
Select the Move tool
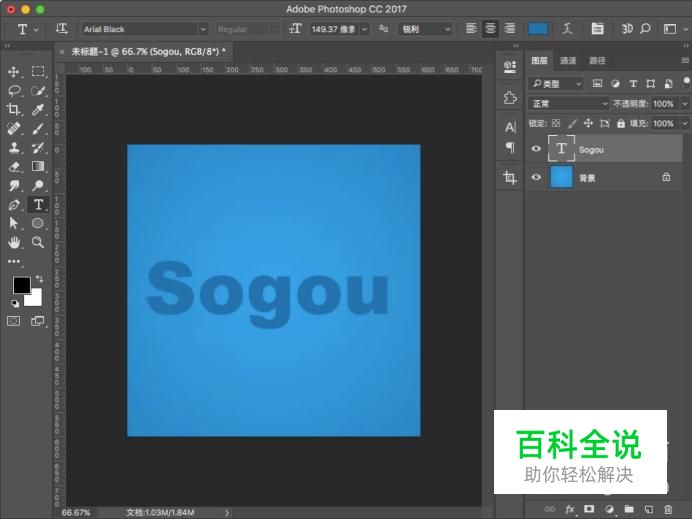point(14,72)
